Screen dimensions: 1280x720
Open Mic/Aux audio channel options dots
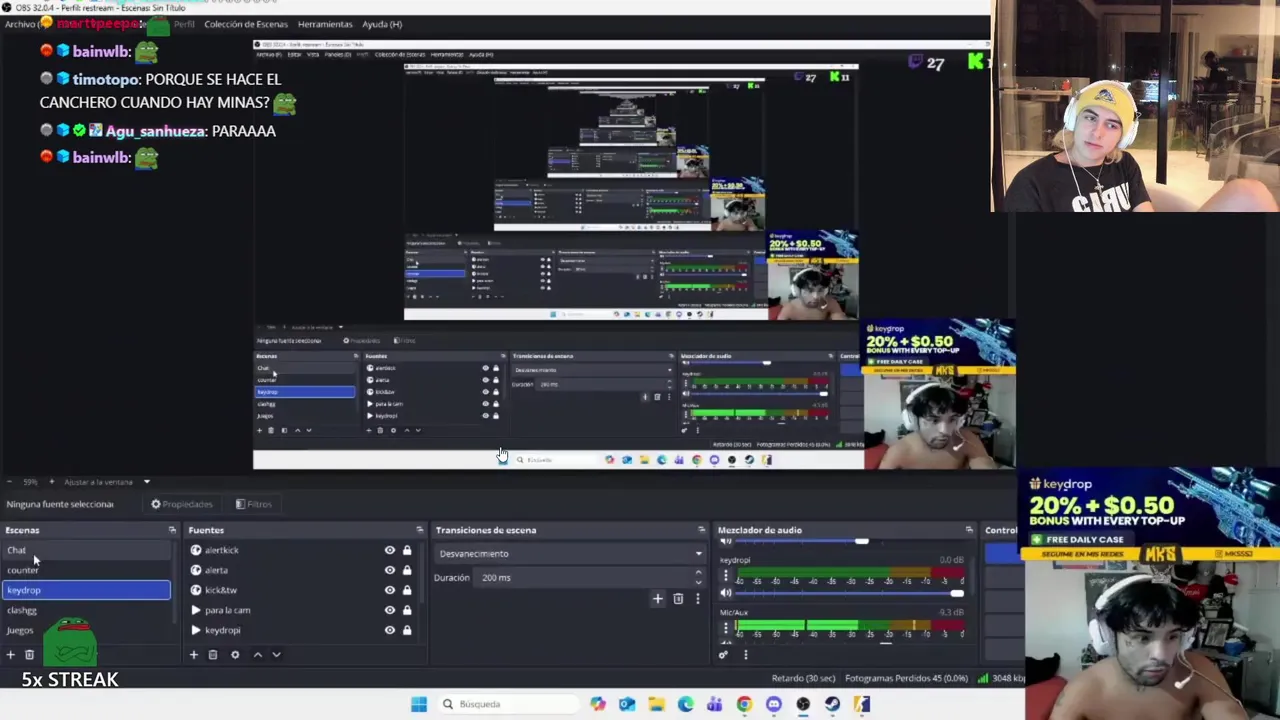pos(726,628)
